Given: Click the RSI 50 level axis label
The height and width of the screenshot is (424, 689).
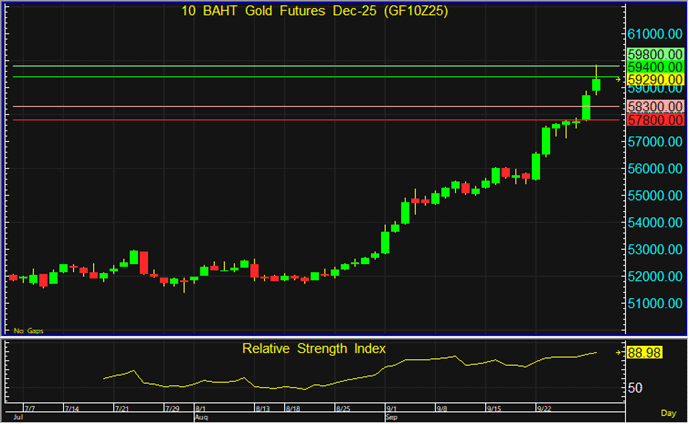Looking at the screenshot, I should 635,387.
